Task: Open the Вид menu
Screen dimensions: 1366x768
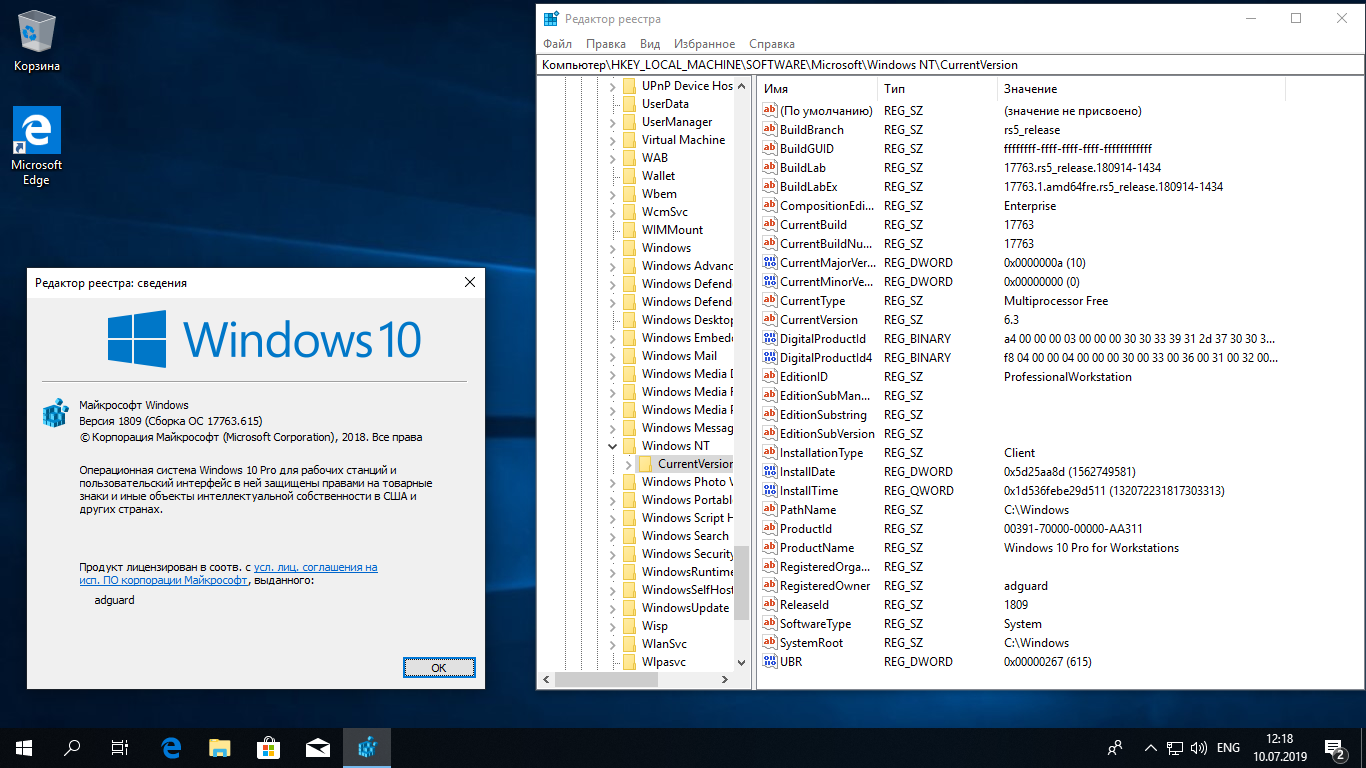Action: click(650, 44)
